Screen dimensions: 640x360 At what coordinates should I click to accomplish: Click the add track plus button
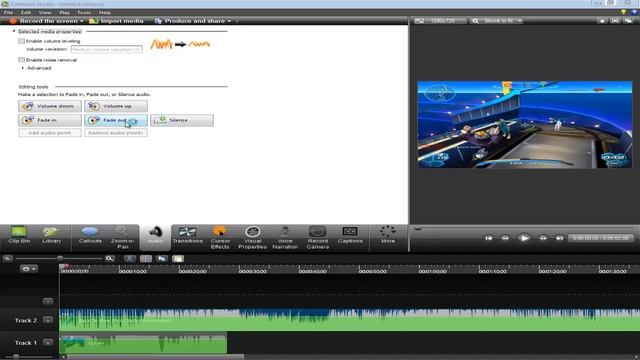click(48, 301)
